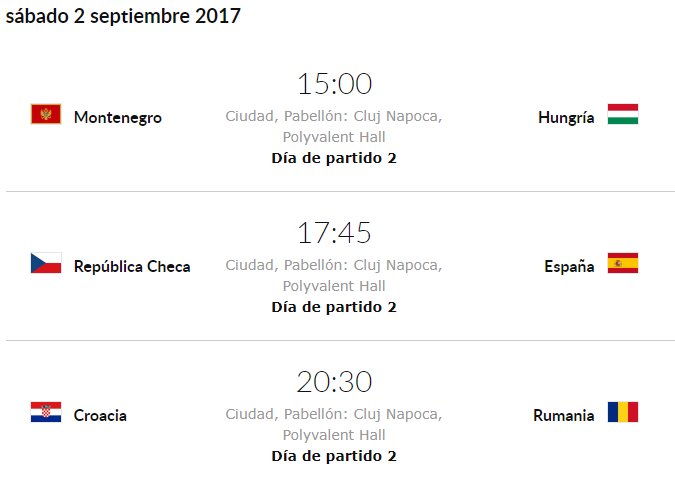This screenshot has width=675, height=494.
Task: Click the Czech Republic flag icon
Action: 46,263
